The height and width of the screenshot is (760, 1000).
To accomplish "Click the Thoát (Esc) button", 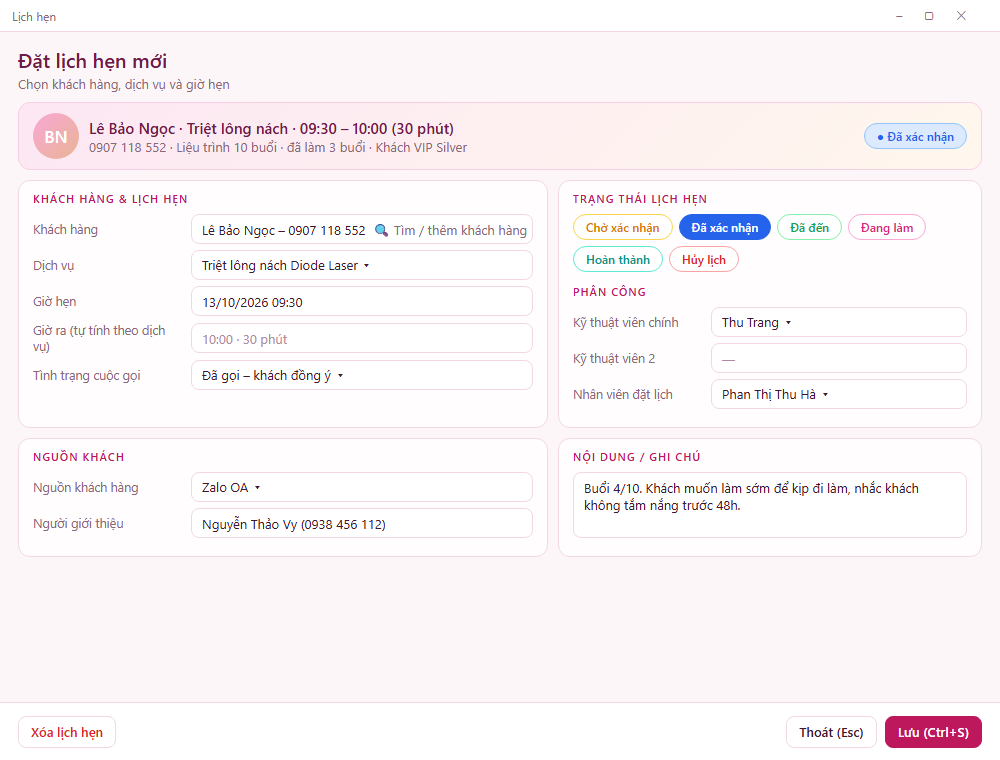I will tap(831, 733).
